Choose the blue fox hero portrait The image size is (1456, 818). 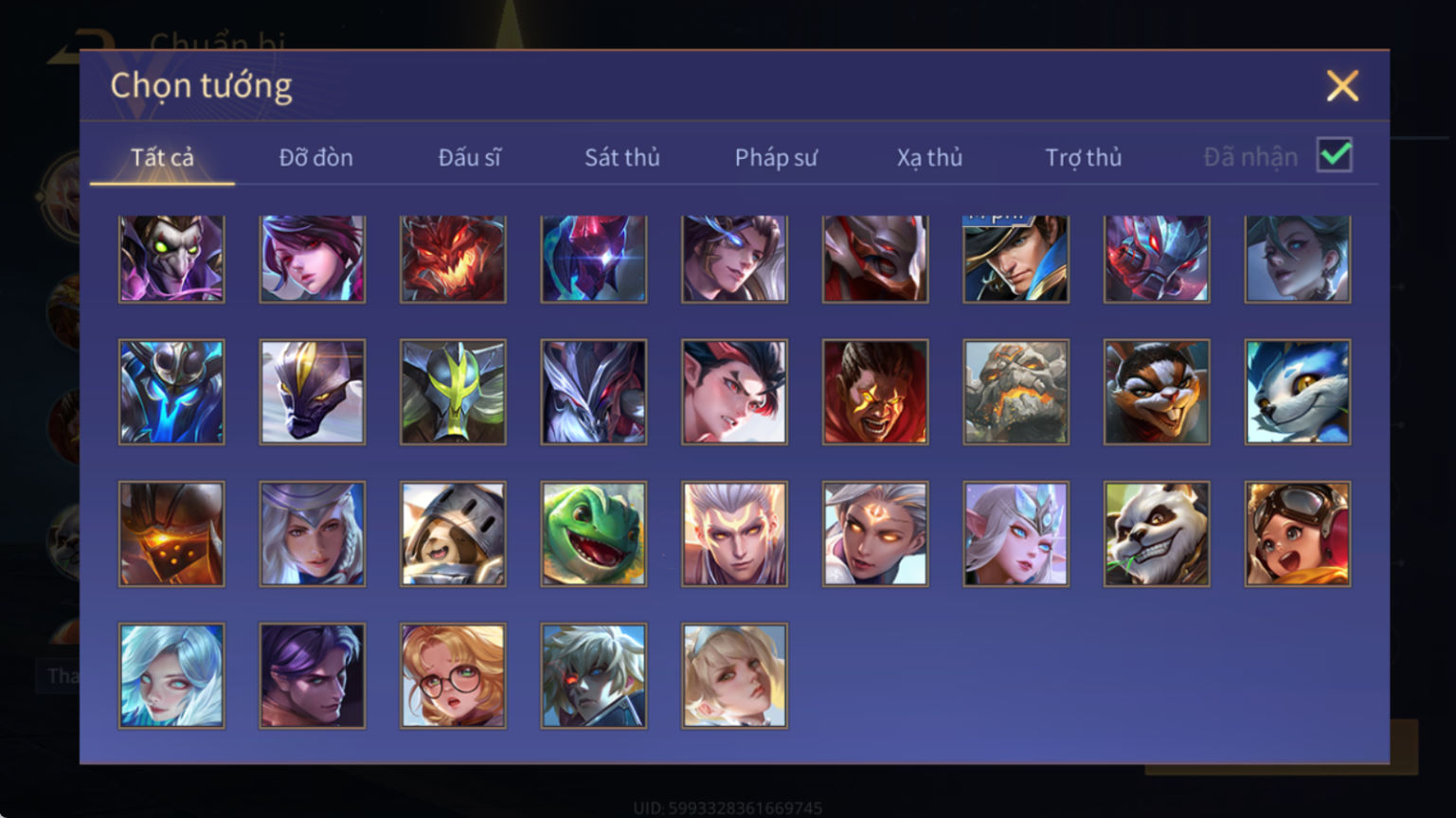1298,392
